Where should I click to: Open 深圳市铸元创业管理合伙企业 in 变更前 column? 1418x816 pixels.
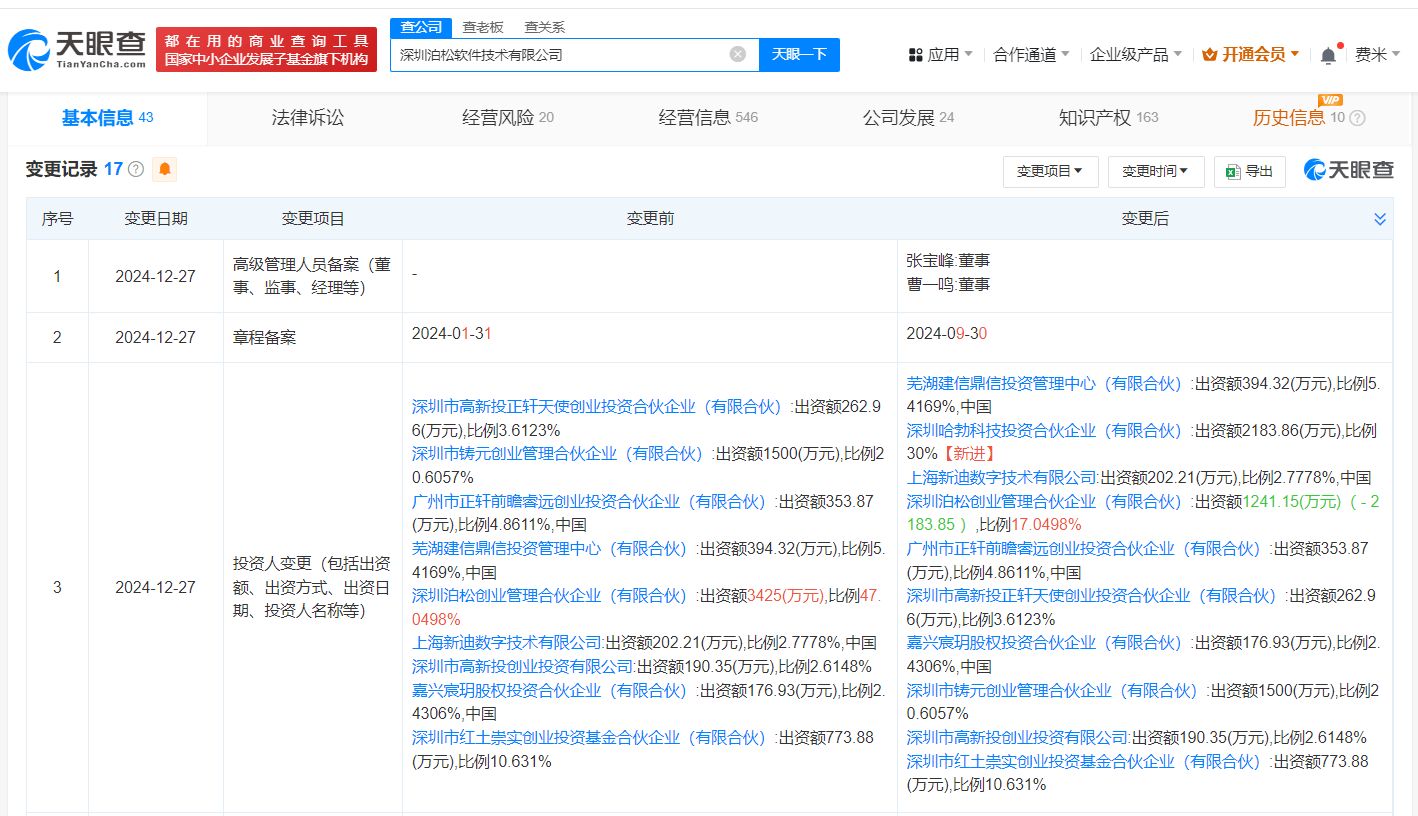coord(558,454)
